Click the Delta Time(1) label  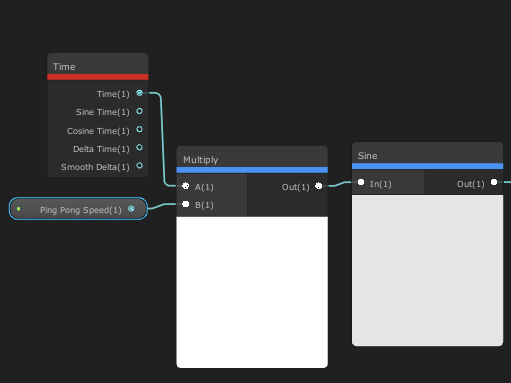tap(101, 149)
